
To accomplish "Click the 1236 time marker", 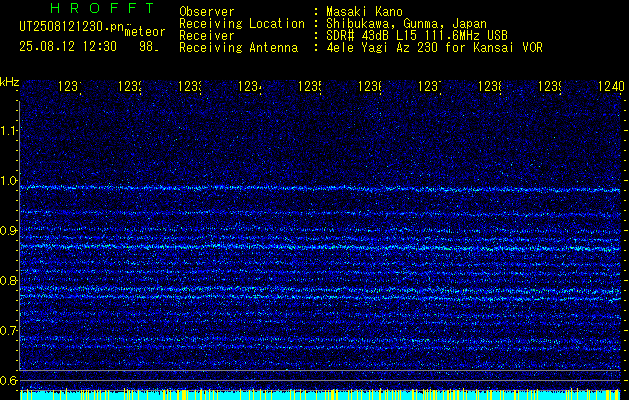I will point(370,87).
